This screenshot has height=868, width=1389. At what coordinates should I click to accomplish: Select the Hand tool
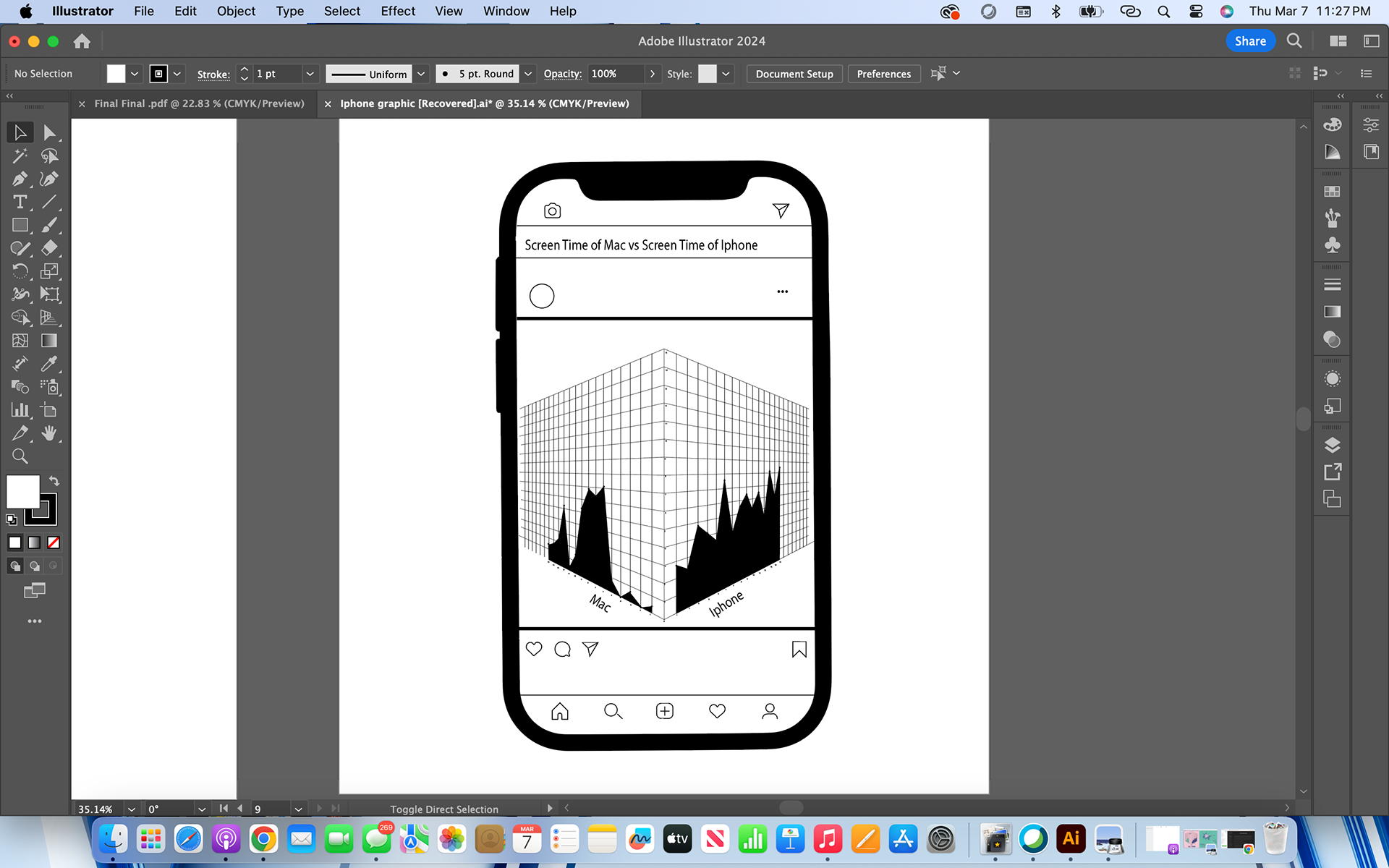pos(49,433)
